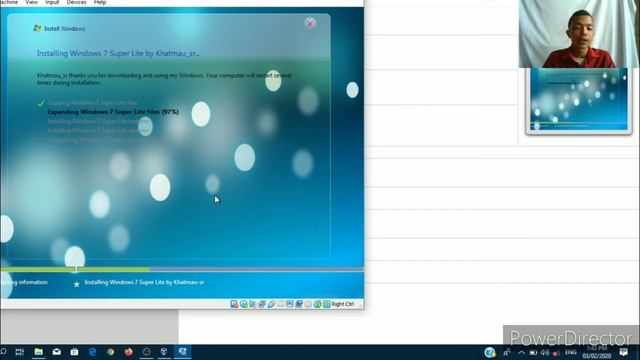Open the Machine menu in VirtualBox
Image resolution: width=640 pixels, height=360 pixels.
click(x=9, y=2)
